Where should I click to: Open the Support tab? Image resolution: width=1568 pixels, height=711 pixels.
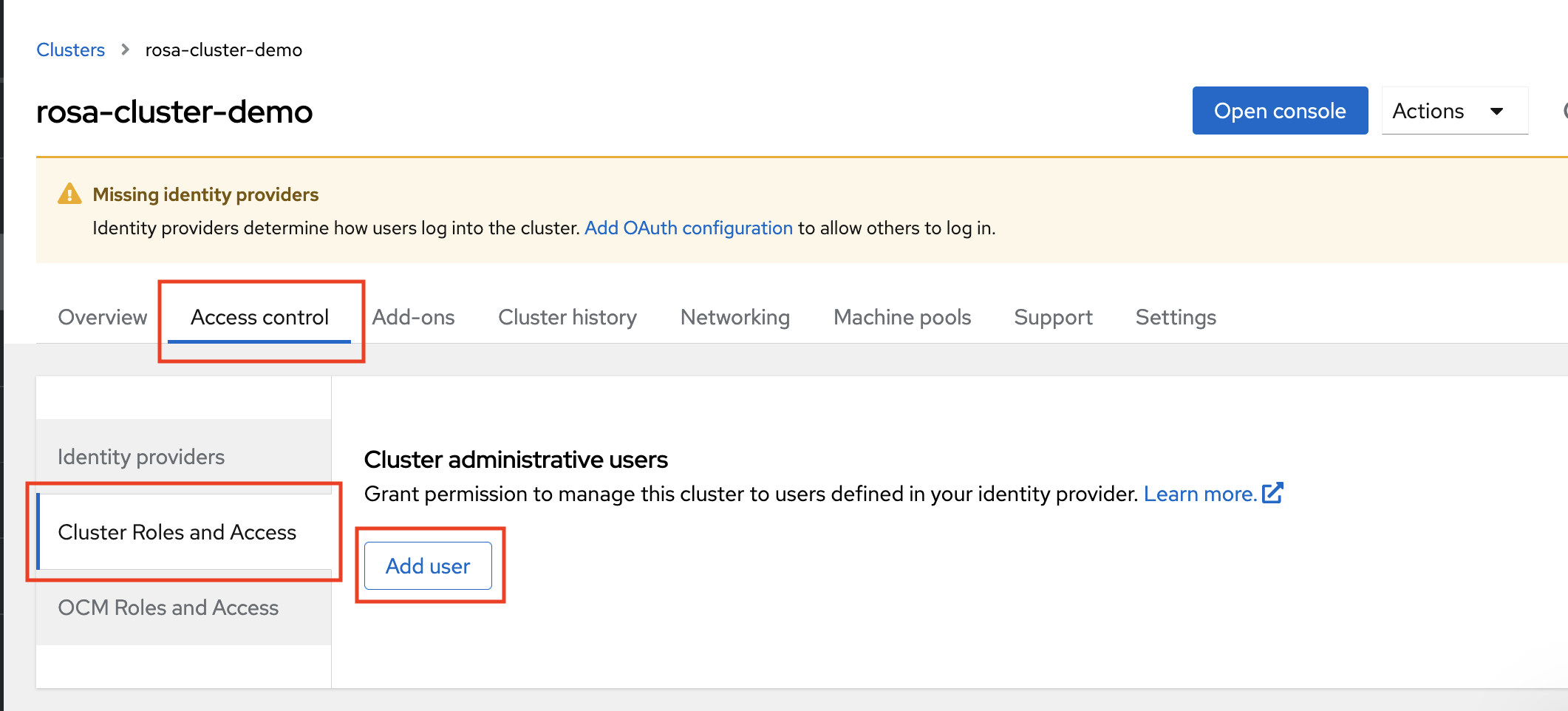[1052, 317]
